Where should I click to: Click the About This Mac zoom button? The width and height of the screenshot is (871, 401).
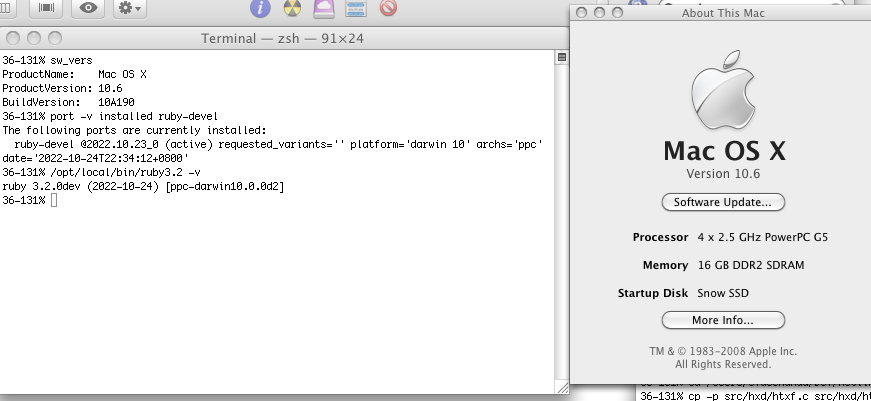(x=617, y=12)
